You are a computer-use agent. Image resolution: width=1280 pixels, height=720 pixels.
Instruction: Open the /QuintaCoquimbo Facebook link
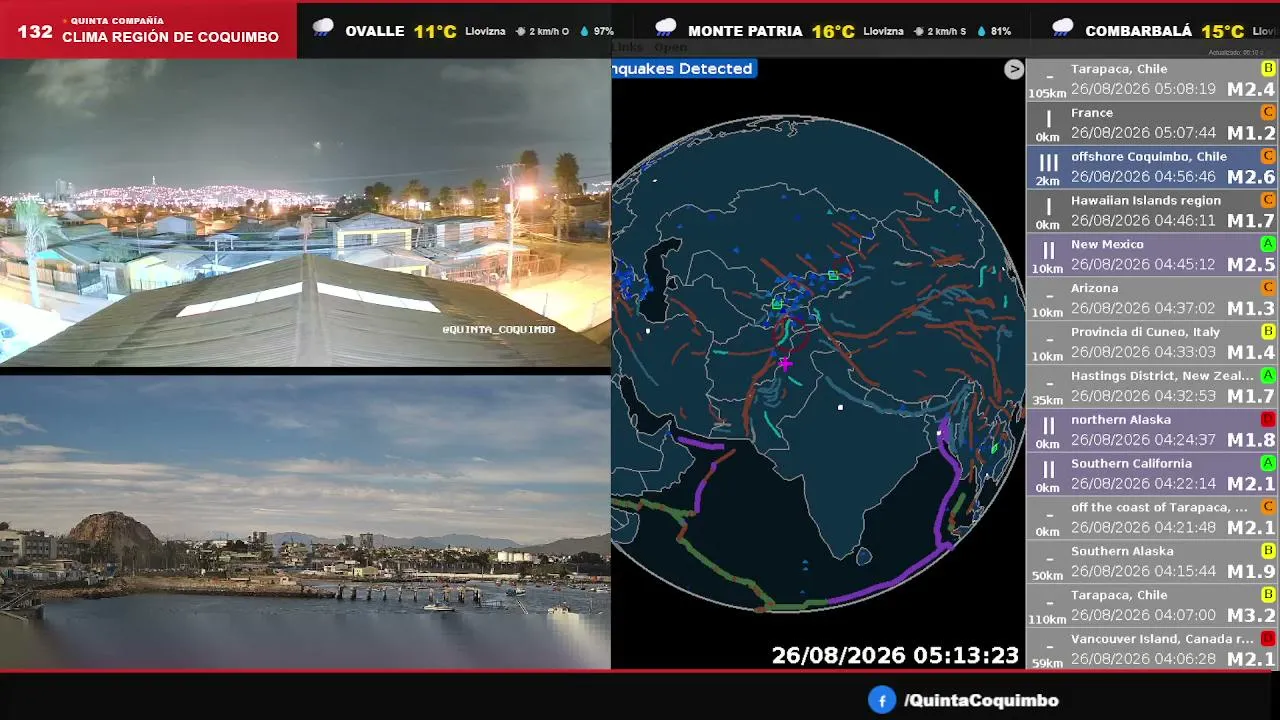click(x=980, y=701)
